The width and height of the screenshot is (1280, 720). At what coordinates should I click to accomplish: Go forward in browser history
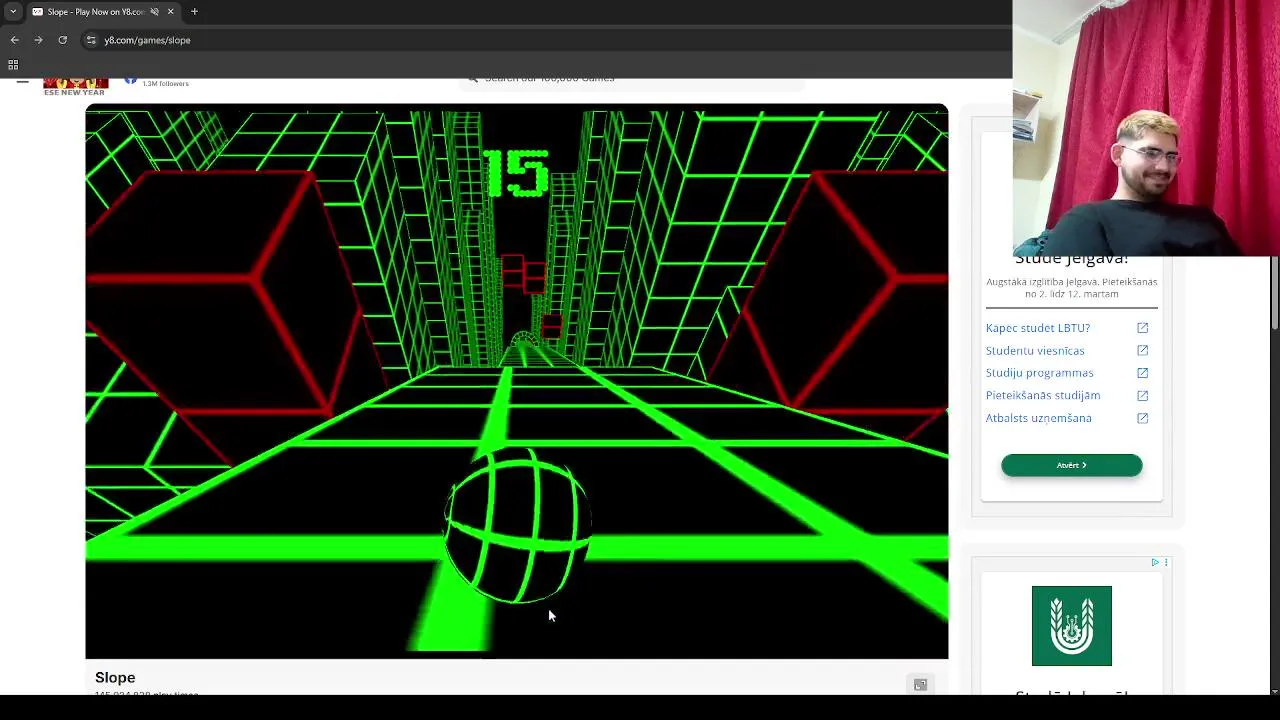pyautogui.click(x=38, y=40)
